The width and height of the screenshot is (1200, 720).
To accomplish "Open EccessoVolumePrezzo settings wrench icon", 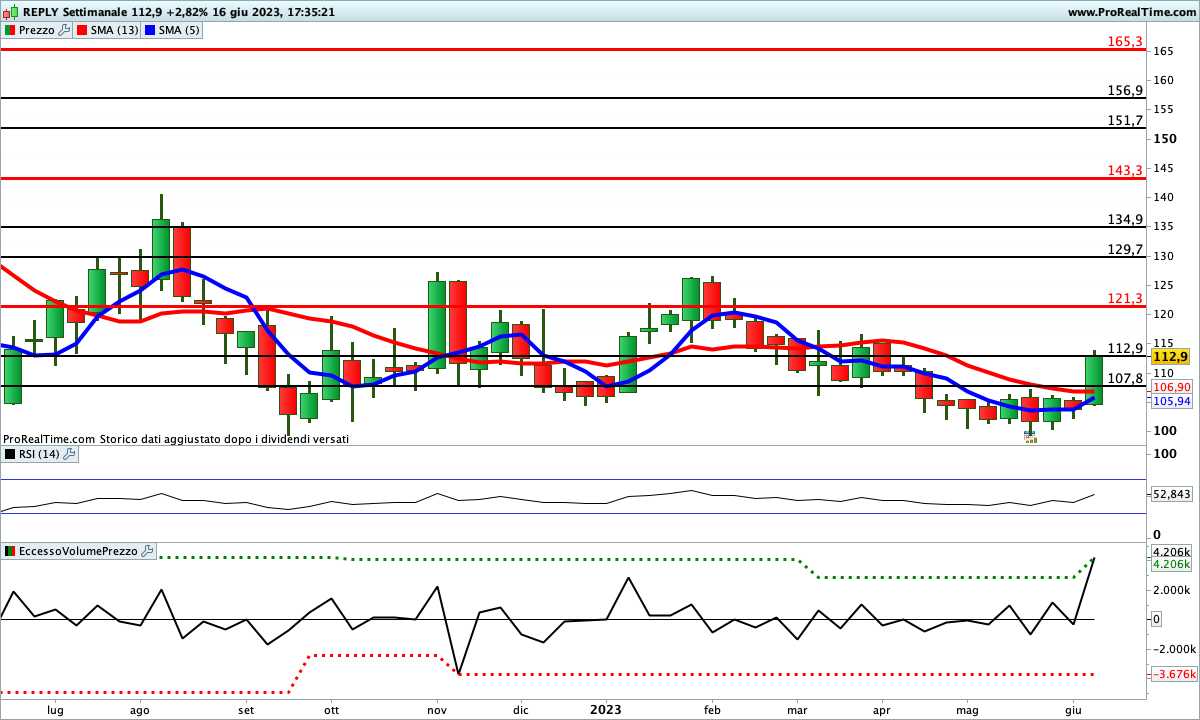I will tap(148, 551).
